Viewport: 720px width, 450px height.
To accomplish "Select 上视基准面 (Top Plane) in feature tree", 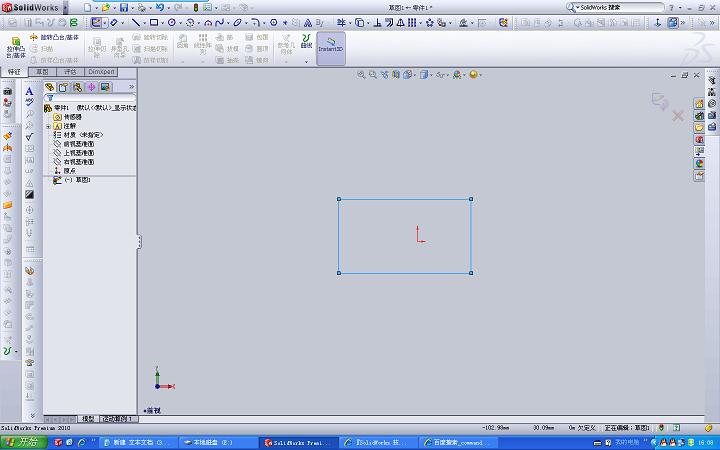I will pos(74,153).
